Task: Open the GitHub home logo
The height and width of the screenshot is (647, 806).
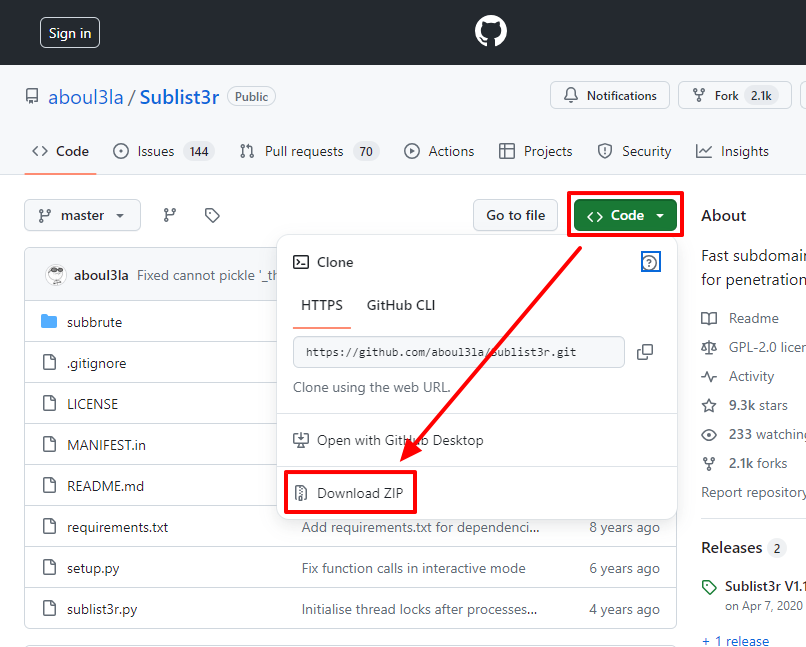Action: pos(490,31)
